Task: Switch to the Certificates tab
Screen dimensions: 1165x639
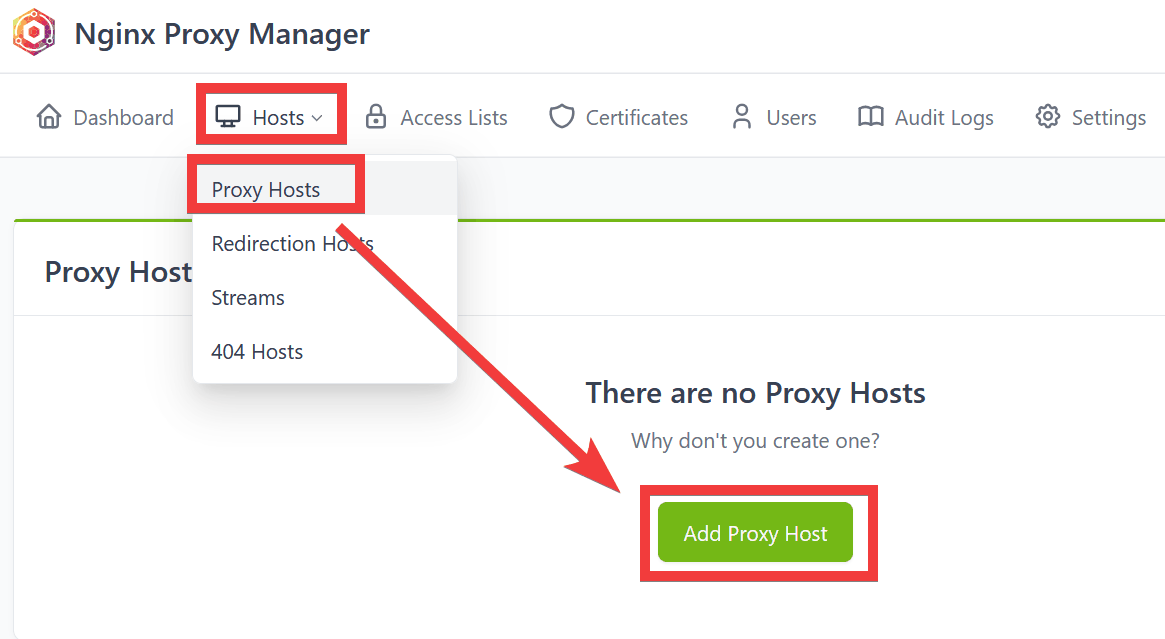Action: click(x=637, y=118)
